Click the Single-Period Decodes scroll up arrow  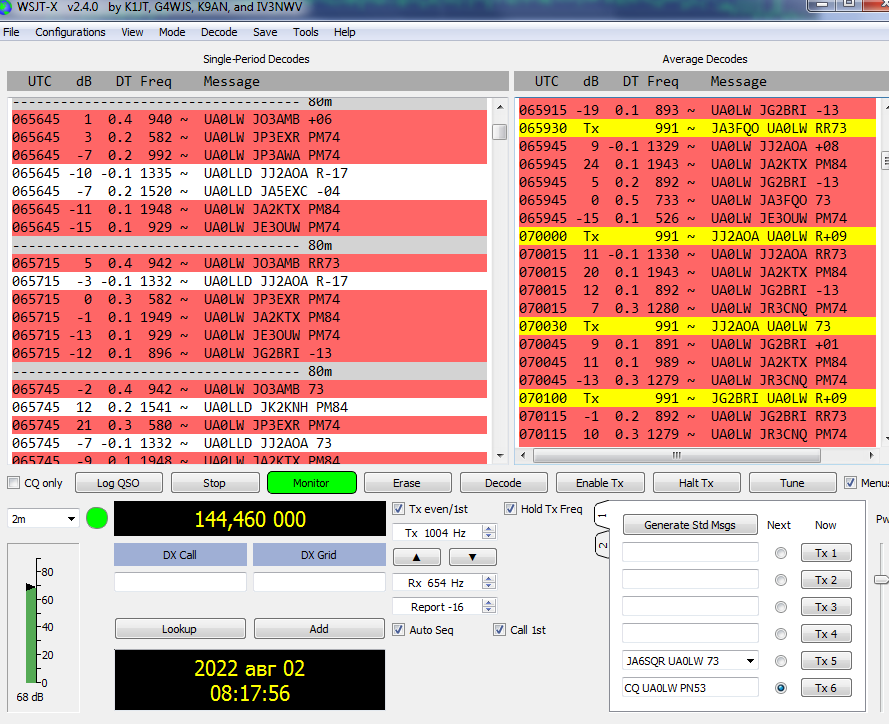click(500, 107)
